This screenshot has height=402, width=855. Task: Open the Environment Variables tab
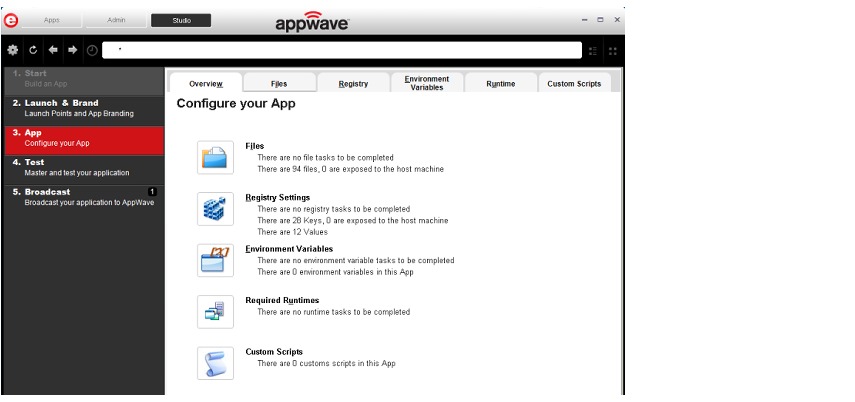pyautogui.click(x=427, y=83)
